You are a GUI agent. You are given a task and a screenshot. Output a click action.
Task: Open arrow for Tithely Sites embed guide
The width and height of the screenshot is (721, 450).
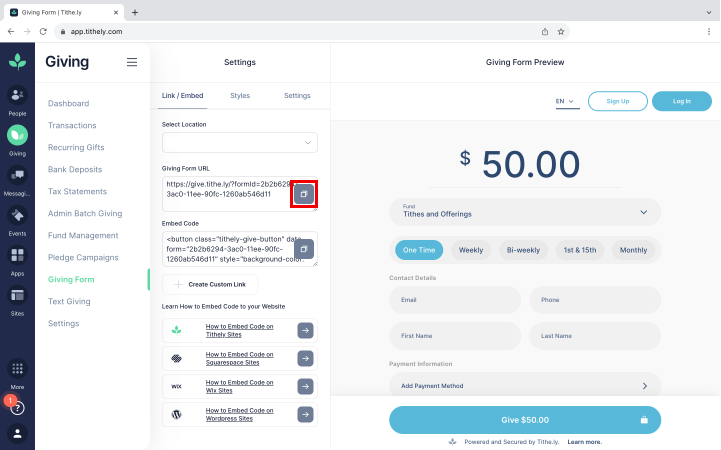click(x=305, y=330)
